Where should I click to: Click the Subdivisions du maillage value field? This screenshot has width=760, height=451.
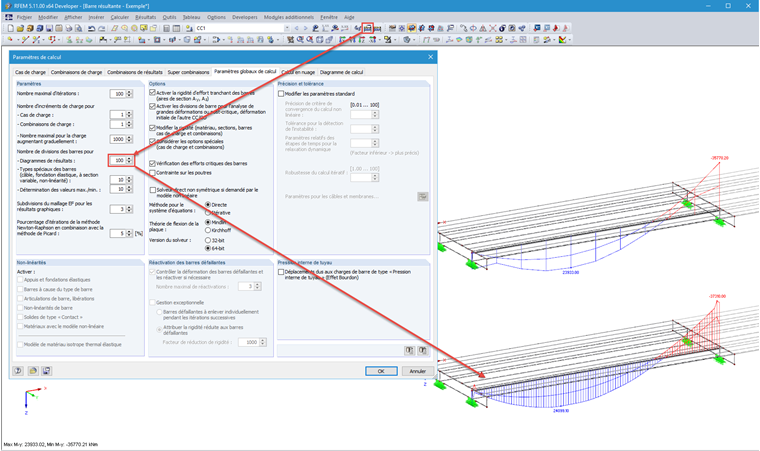118,209
